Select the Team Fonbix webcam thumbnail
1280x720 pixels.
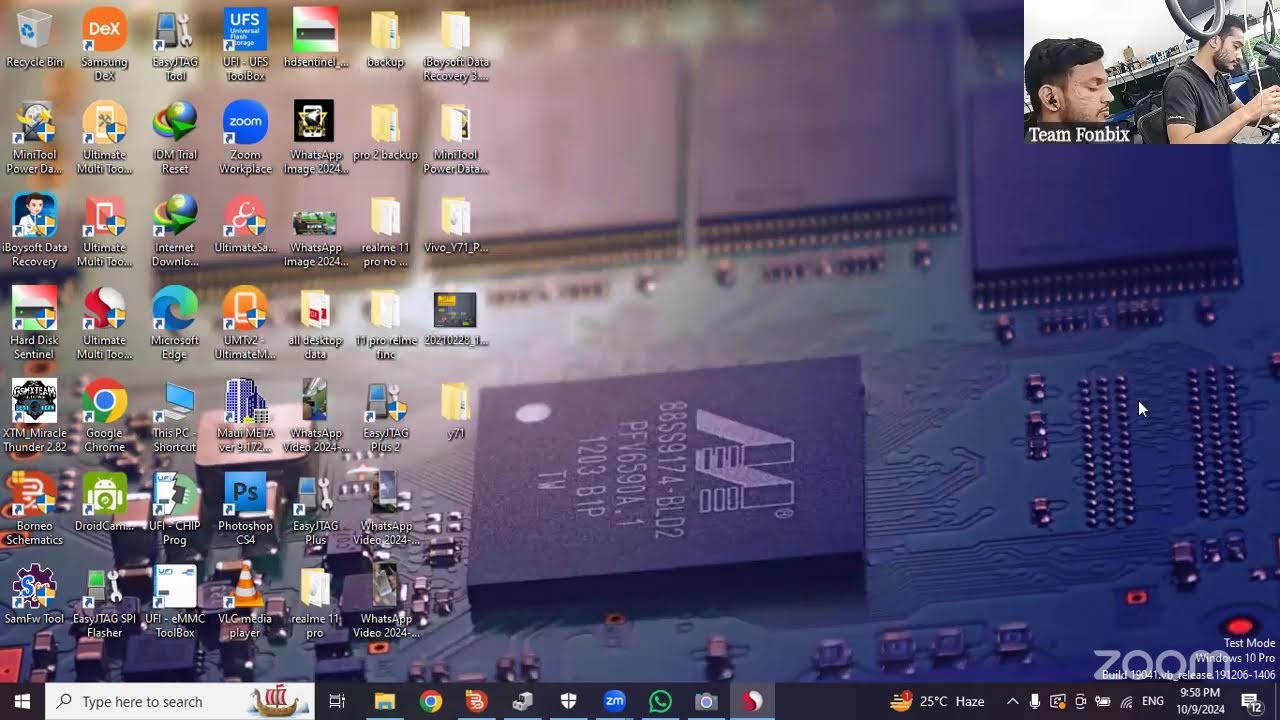pos(1152,72)
